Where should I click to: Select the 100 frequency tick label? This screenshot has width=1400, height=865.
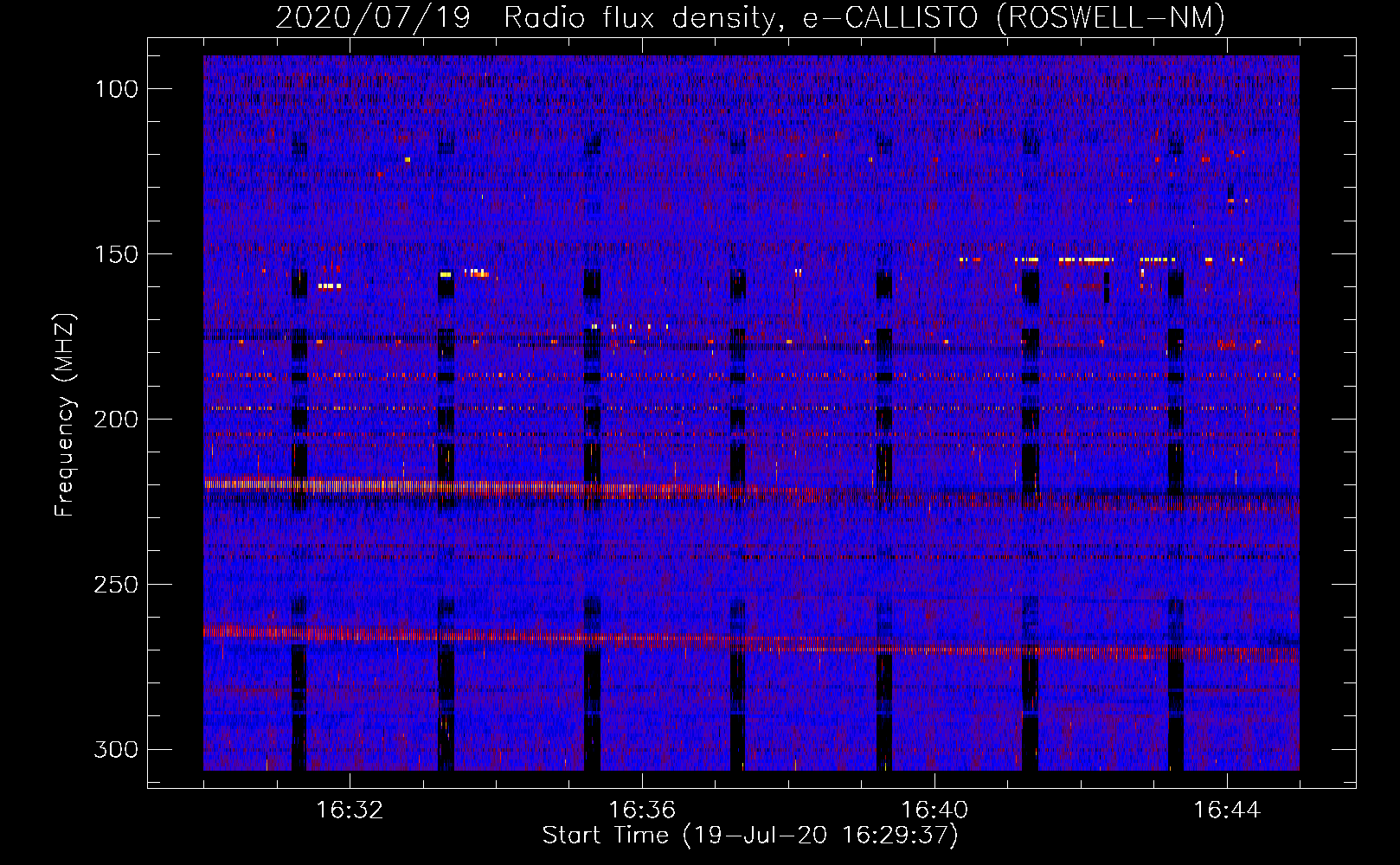click(x=116, y=89)
